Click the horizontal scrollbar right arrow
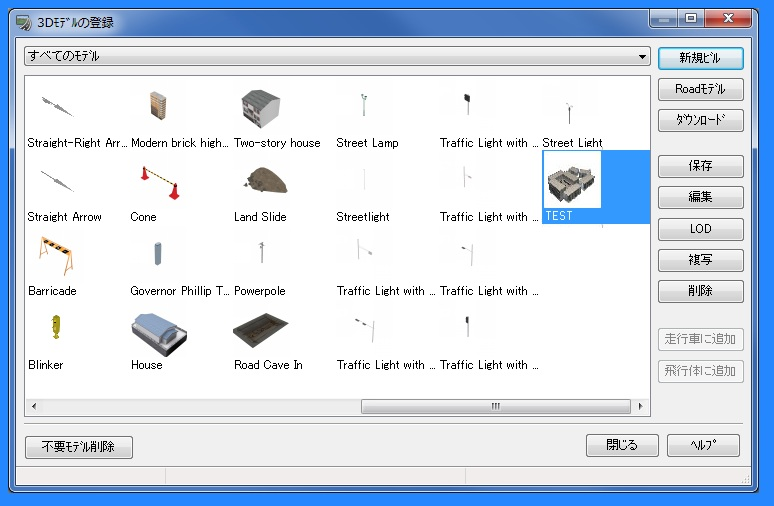Screen dimensions: 774x506 click(640, 406)
